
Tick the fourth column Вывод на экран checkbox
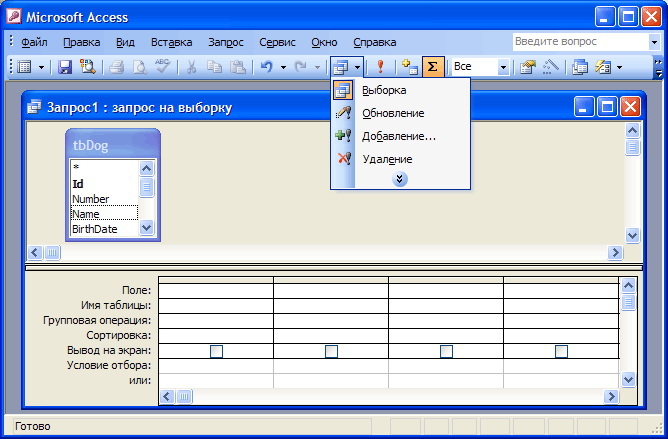click(561, 352)
